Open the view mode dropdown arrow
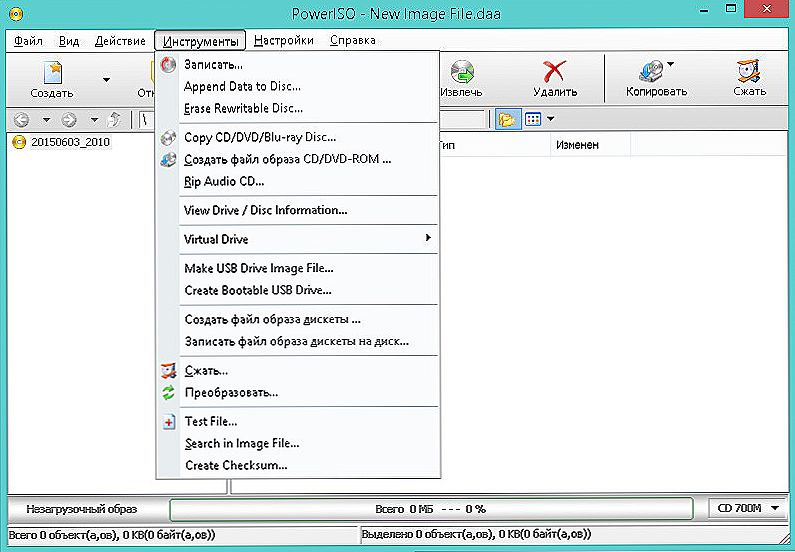This screenshot has height=552, width=795. click(x=550, y=120)
